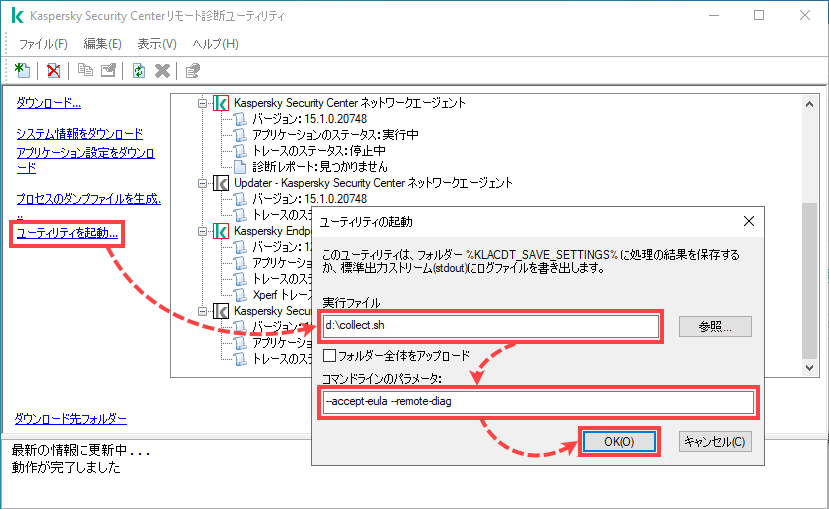Click the Kaspersky Endp node icon
Screen dimensions: 829x509
(x=221, y=231)
